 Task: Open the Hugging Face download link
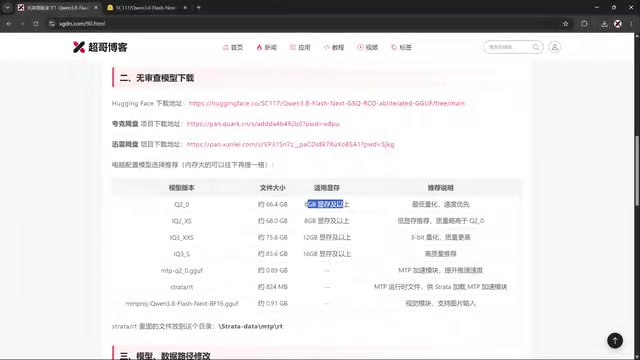[x=327, y=103]
